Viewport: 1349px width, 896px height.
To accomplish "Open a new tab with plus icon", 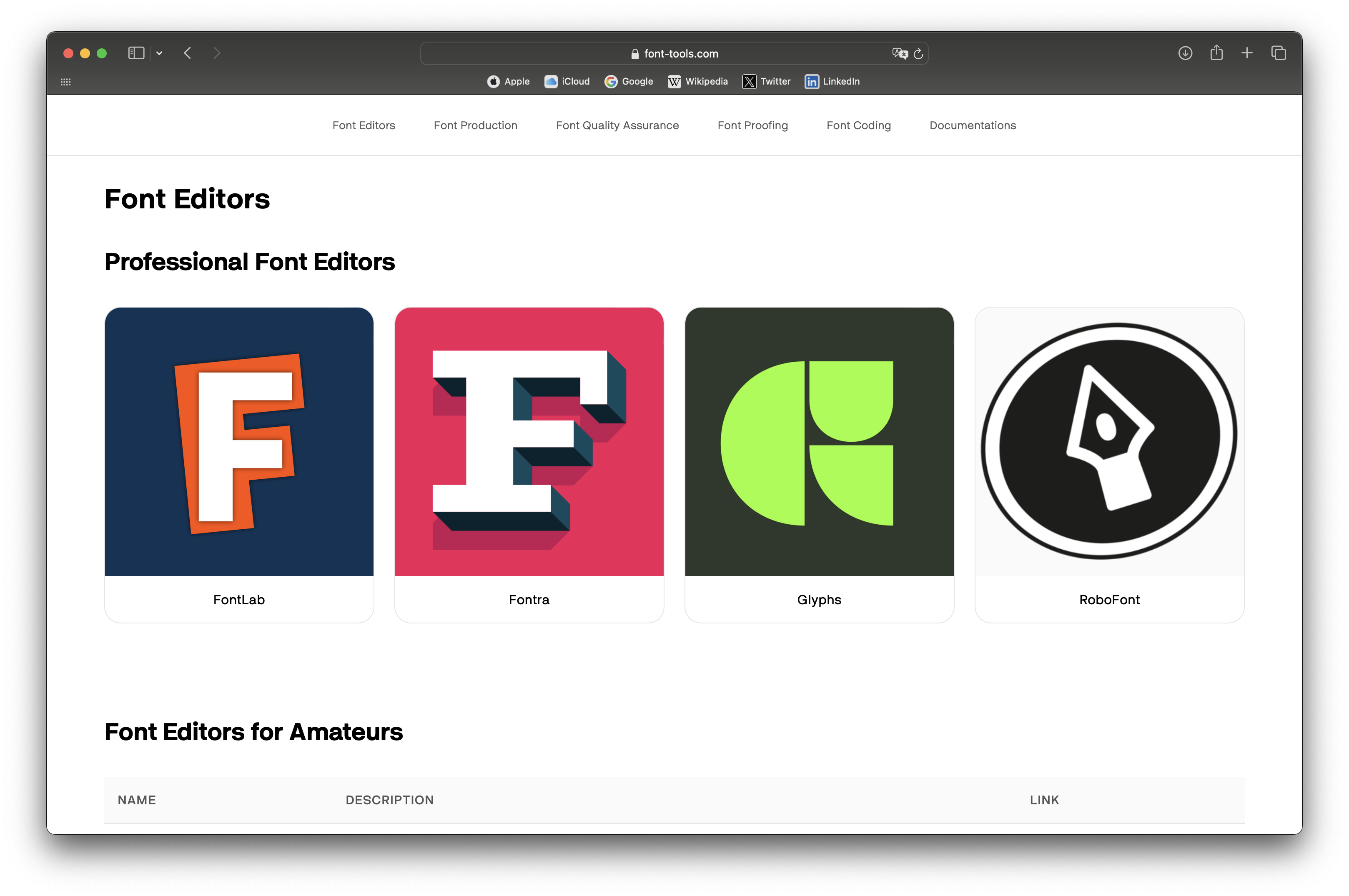I will click(x=1247, y=53).
